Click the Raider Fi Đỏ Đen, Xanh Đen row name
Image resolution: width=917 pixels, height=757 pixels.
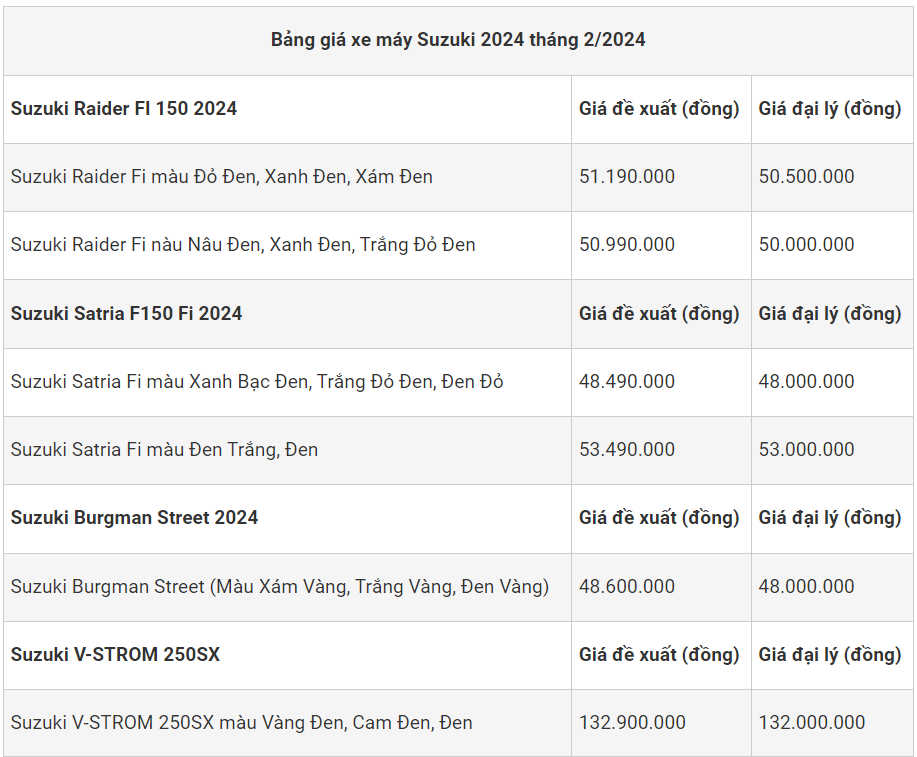pos(222,177)
